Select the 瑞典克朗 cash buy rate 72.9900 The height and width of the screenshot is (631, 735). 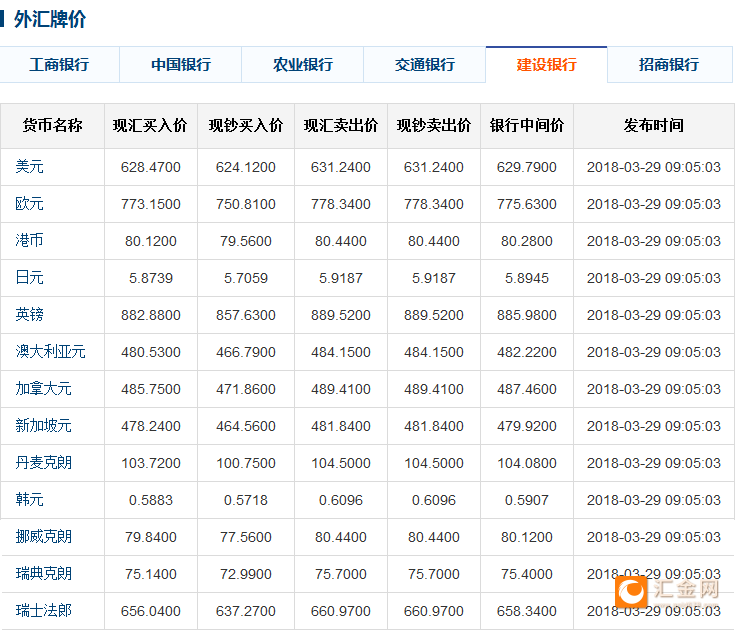246,575
